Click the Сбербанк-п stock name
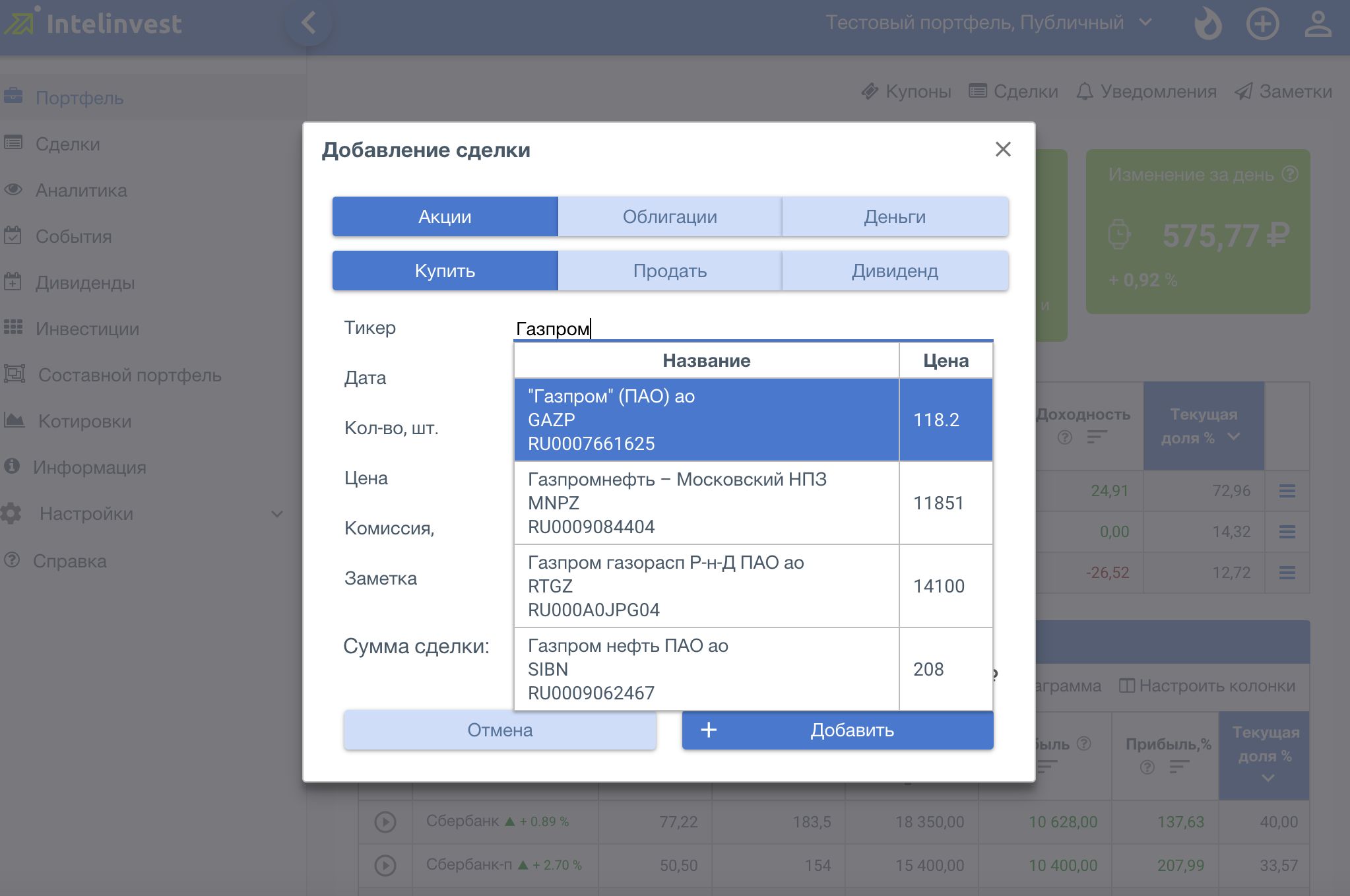The image size is (1350, 896). [x=468, y=864]
